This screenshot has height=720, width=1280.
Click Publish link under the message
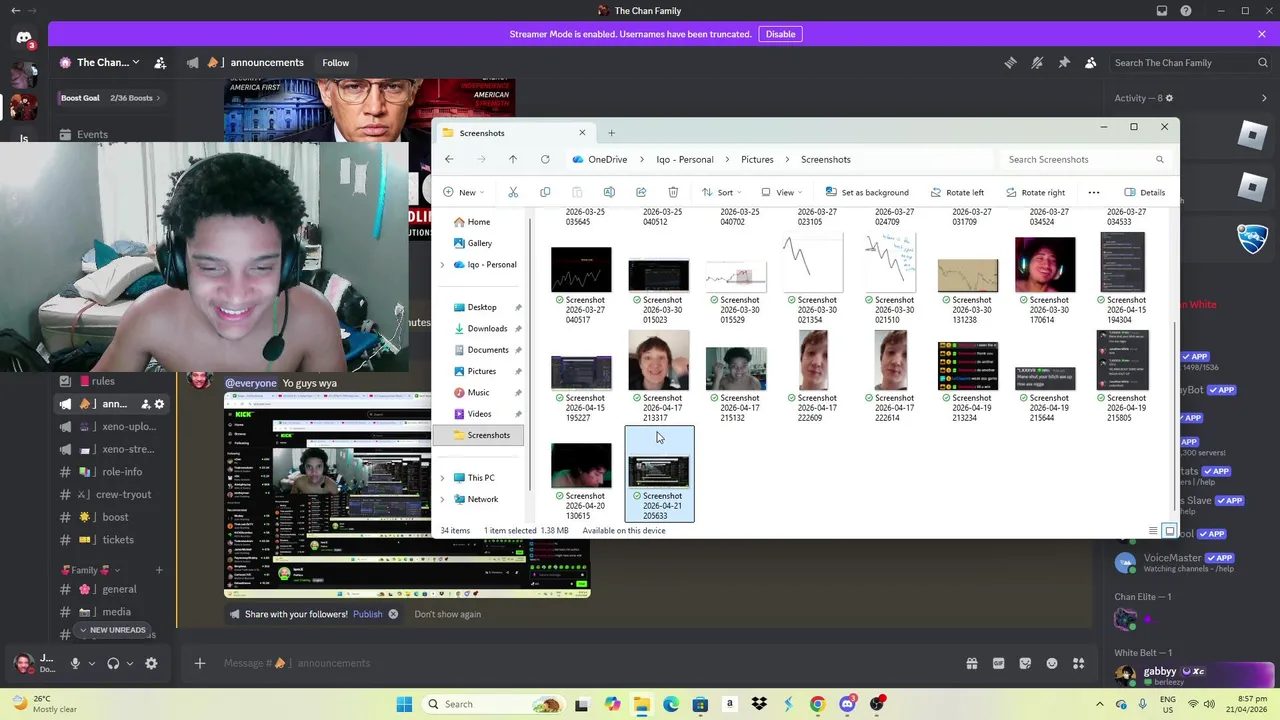(x=367, y=614)
